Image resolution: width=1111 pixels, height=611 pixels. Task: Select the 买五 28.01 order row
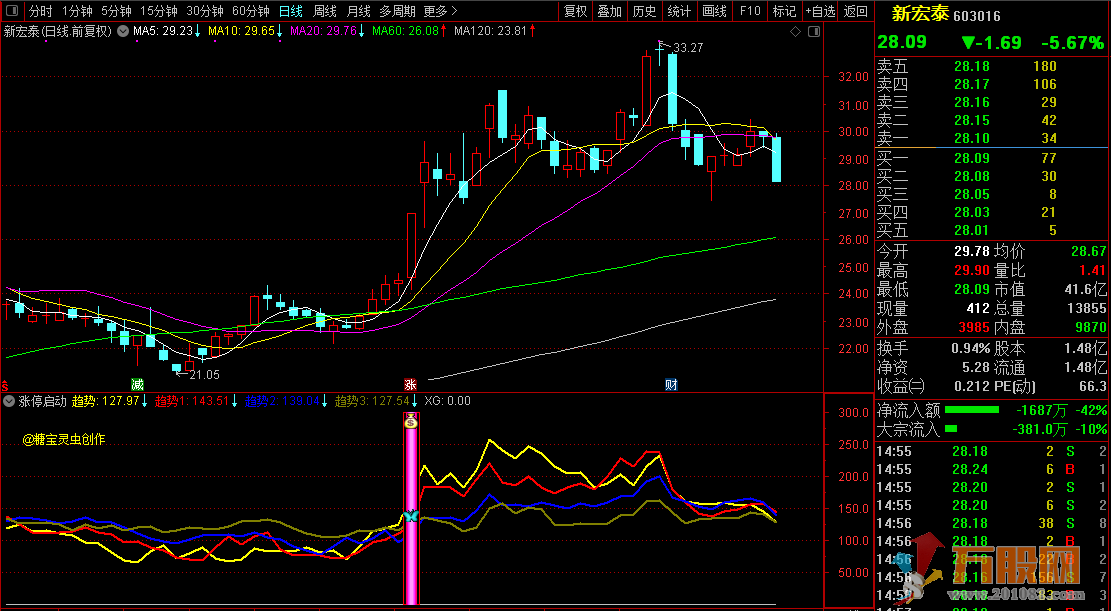point(992,230)
